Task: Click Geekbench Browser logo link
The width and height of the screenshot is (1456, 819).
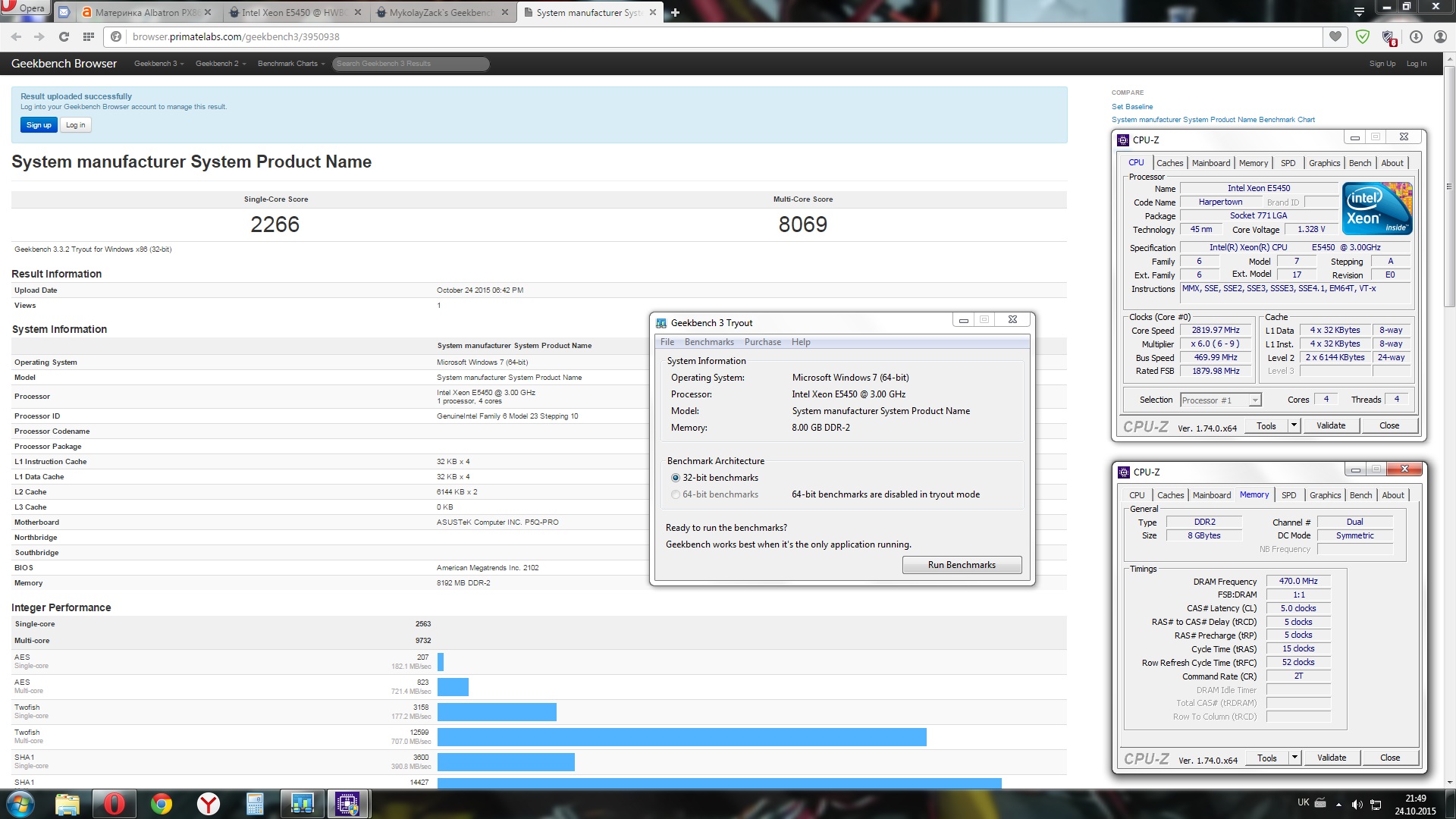Action: (64, 64)
